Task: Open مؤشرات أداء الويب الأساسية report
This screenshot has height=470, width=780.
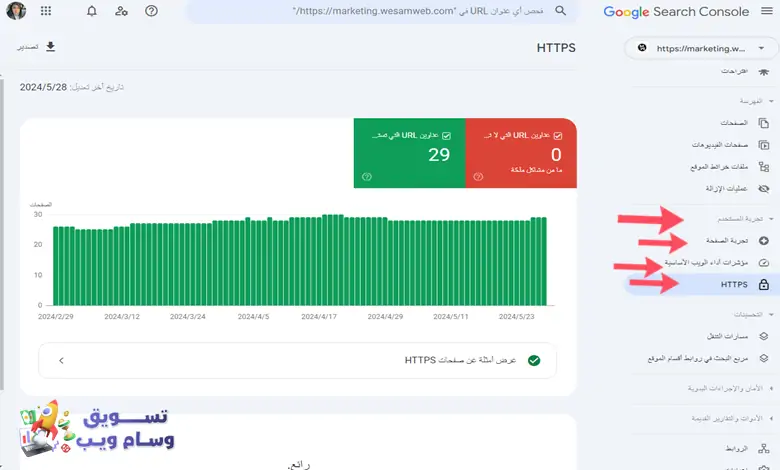Action: [x=706, y=263]
